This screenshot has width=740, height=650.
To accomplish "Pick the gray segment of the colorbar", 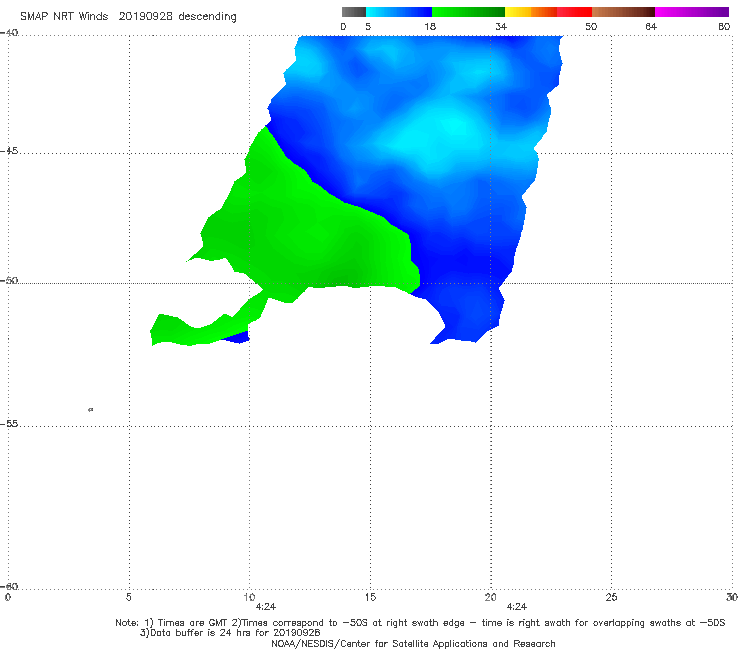I will tap(353, 12).
